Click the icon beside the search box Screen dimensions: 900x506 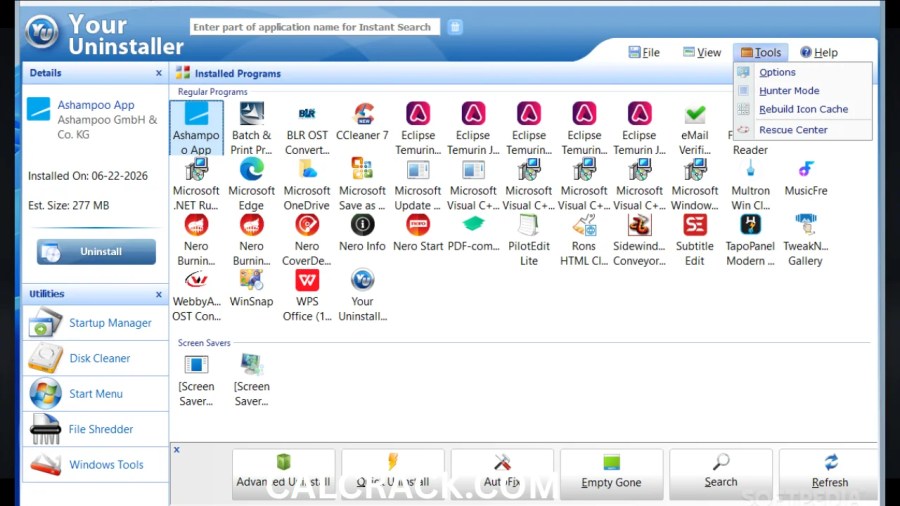[455, 27]
